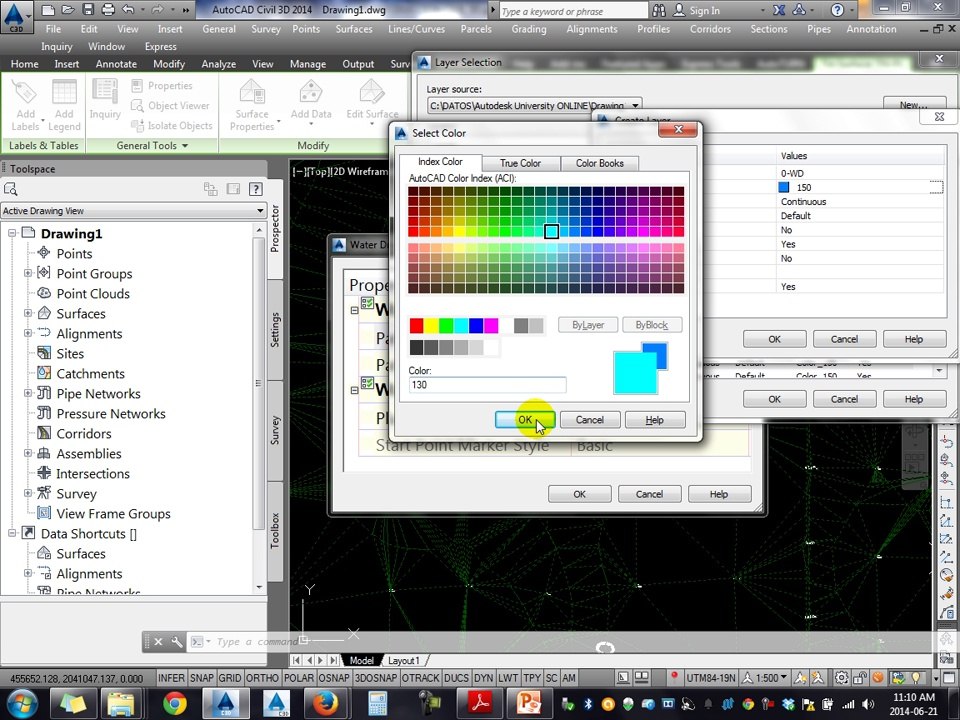Open the Adobe Acrobat taskbar icon
The height and width of the screenshot is (720, 960).
(480, 703)
